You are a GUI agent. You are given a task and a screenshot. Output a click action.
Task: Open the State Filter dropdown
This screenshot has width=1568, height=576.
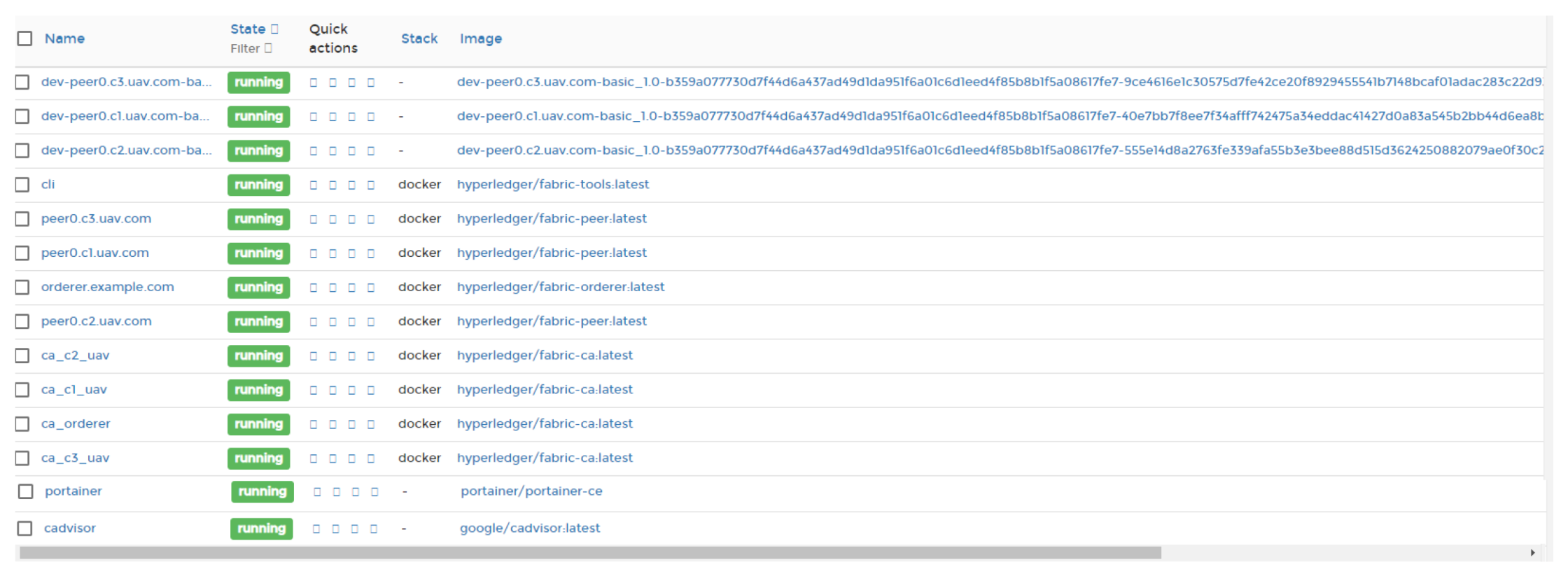(251, 48)
